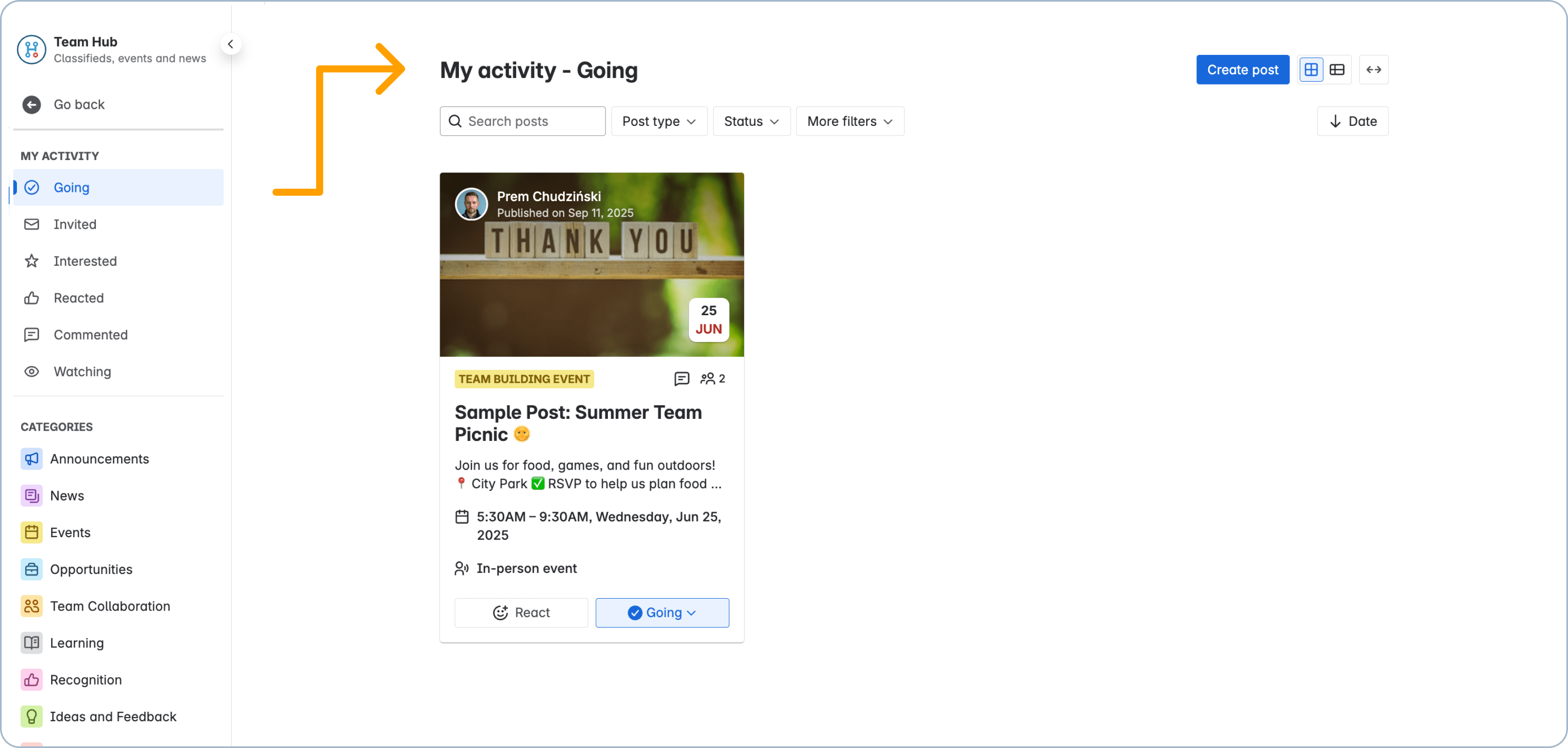Image resolution: width=1568 pixels, height=748 pixels.
Task: Toggle the Going RSVP status on the post
Action: (x=662, y=612)
